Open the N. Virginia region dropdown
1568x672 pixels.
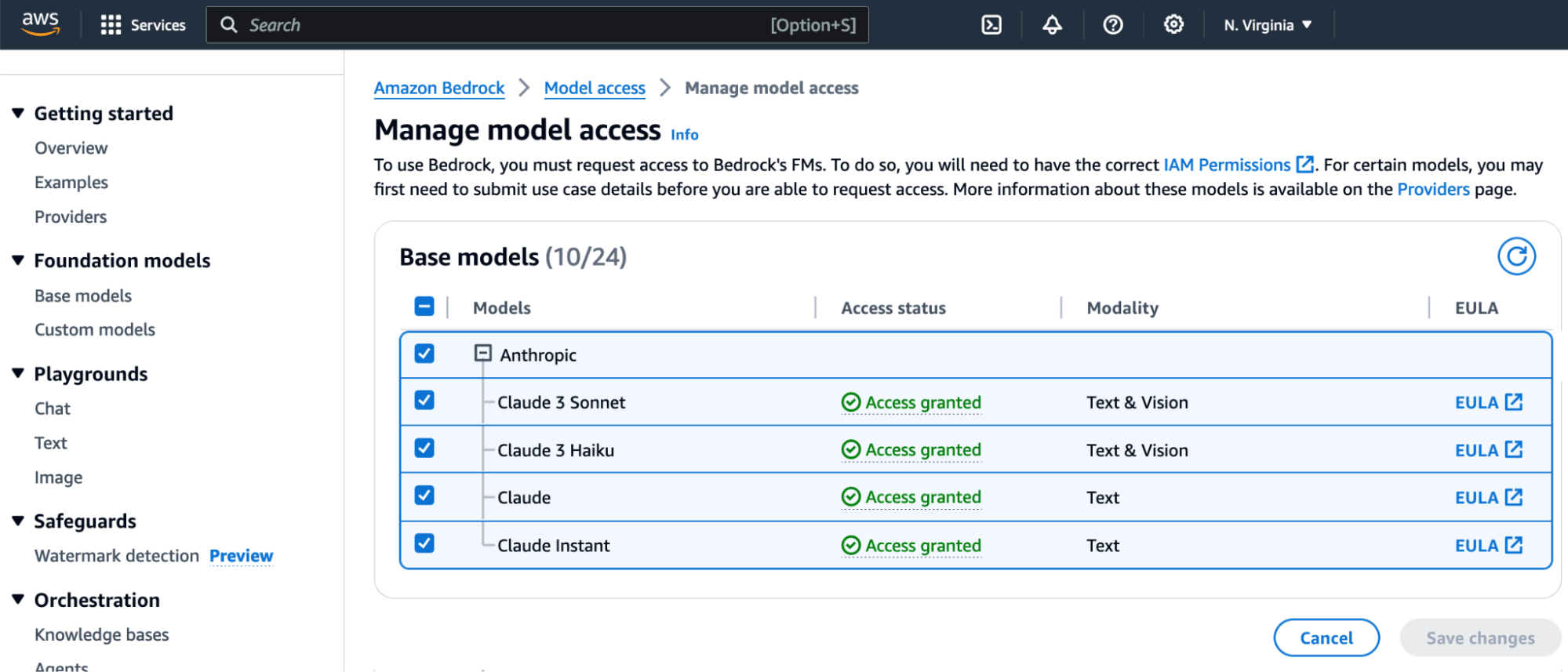click(x=1268, y=25)
